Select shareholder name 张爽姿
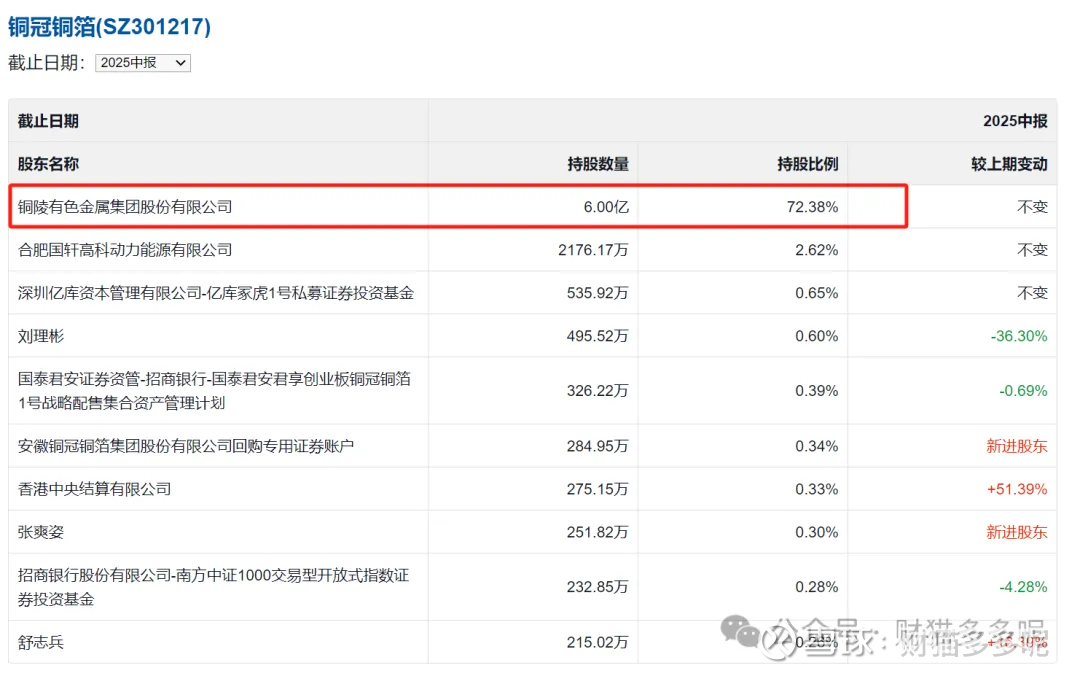 pyautogui.click(x=41, y=532)
